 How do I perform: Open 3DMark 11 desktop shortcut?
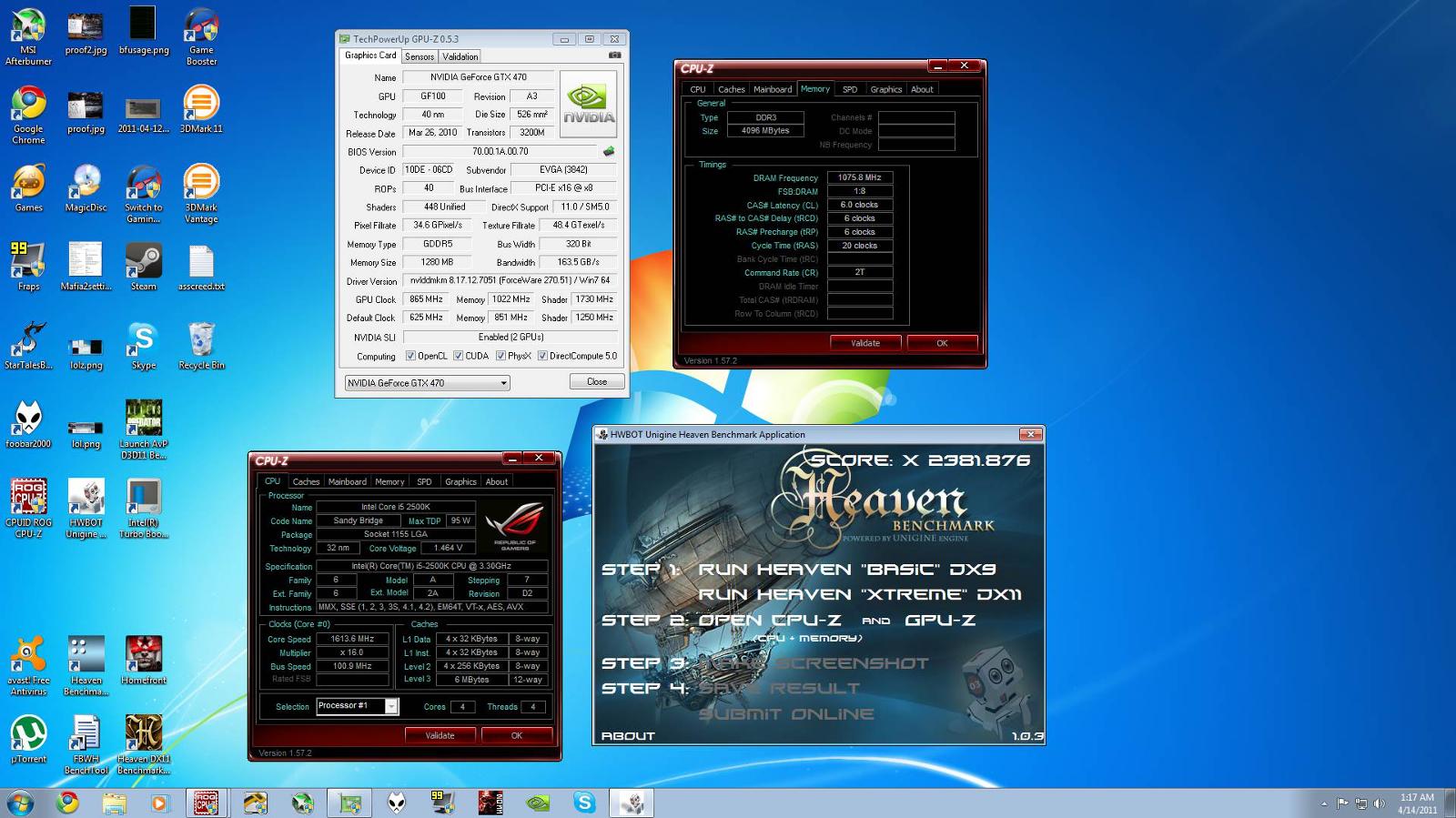click(x=201, y=109)
